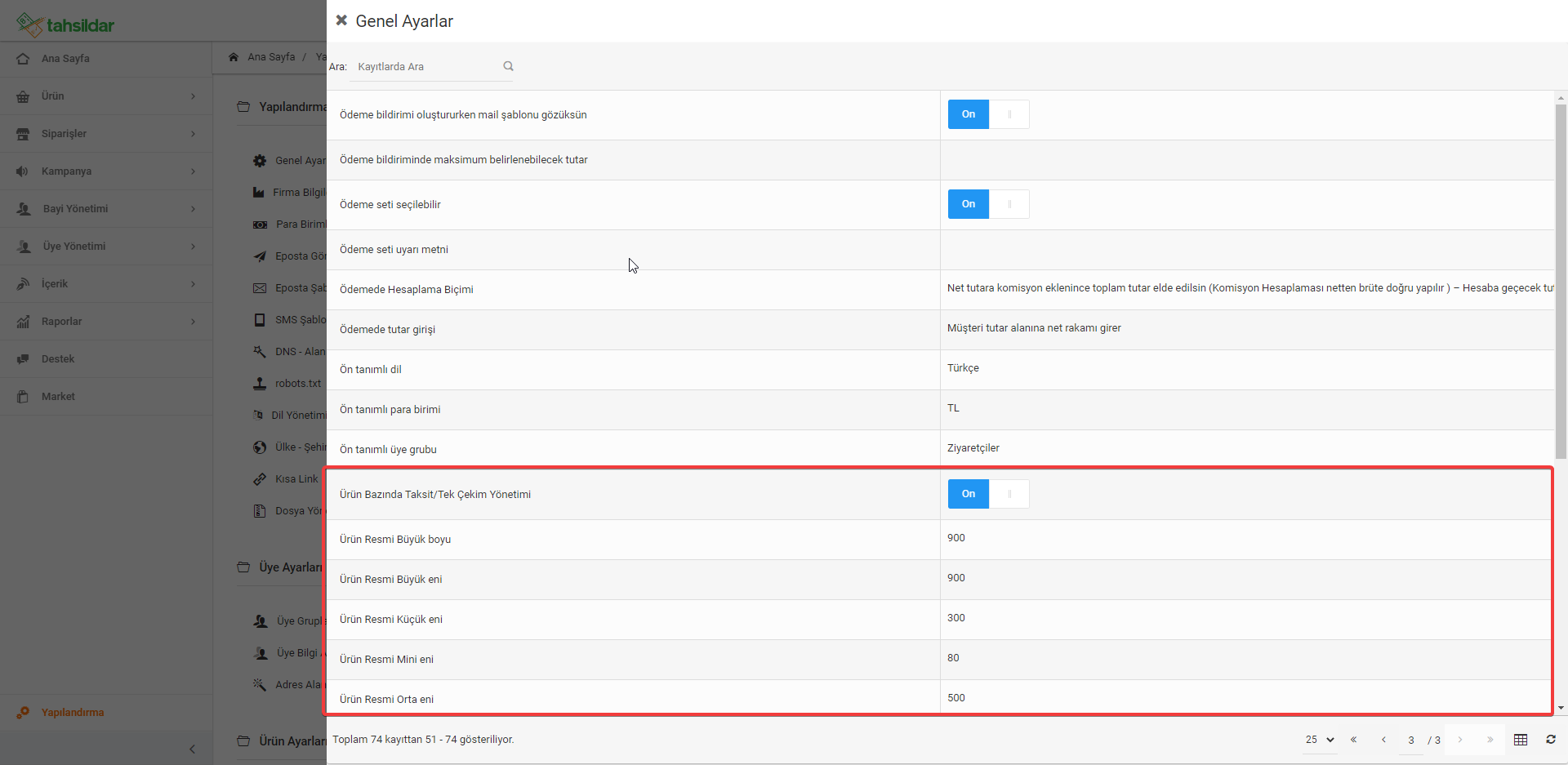The image size is (1568, 765).
Task: Expand the Siparişler menu chevron
Action: (x=193, y=134)
